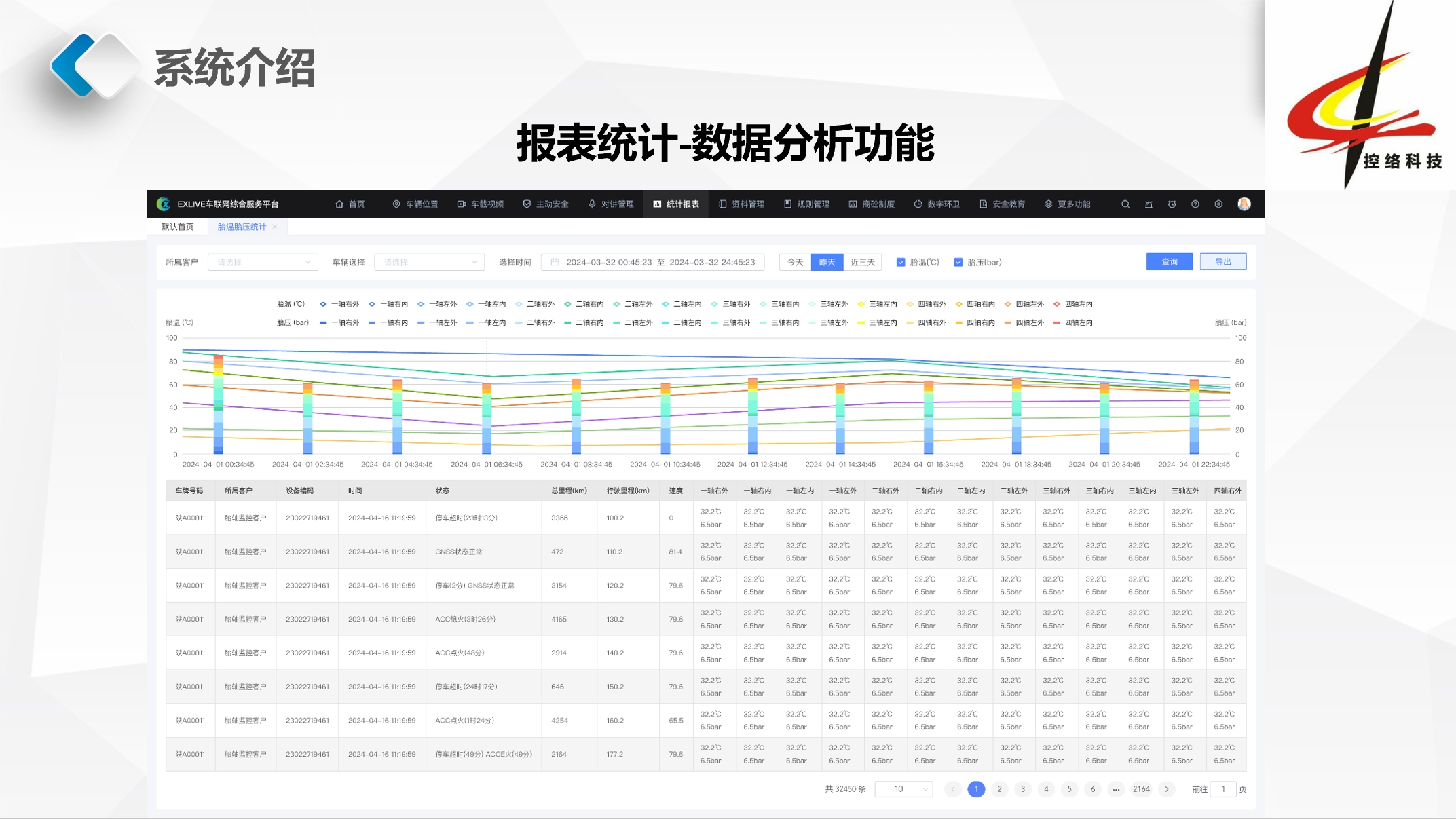
Task: Switch to the 默认首页 tab
Action: (x=177, y=227)
